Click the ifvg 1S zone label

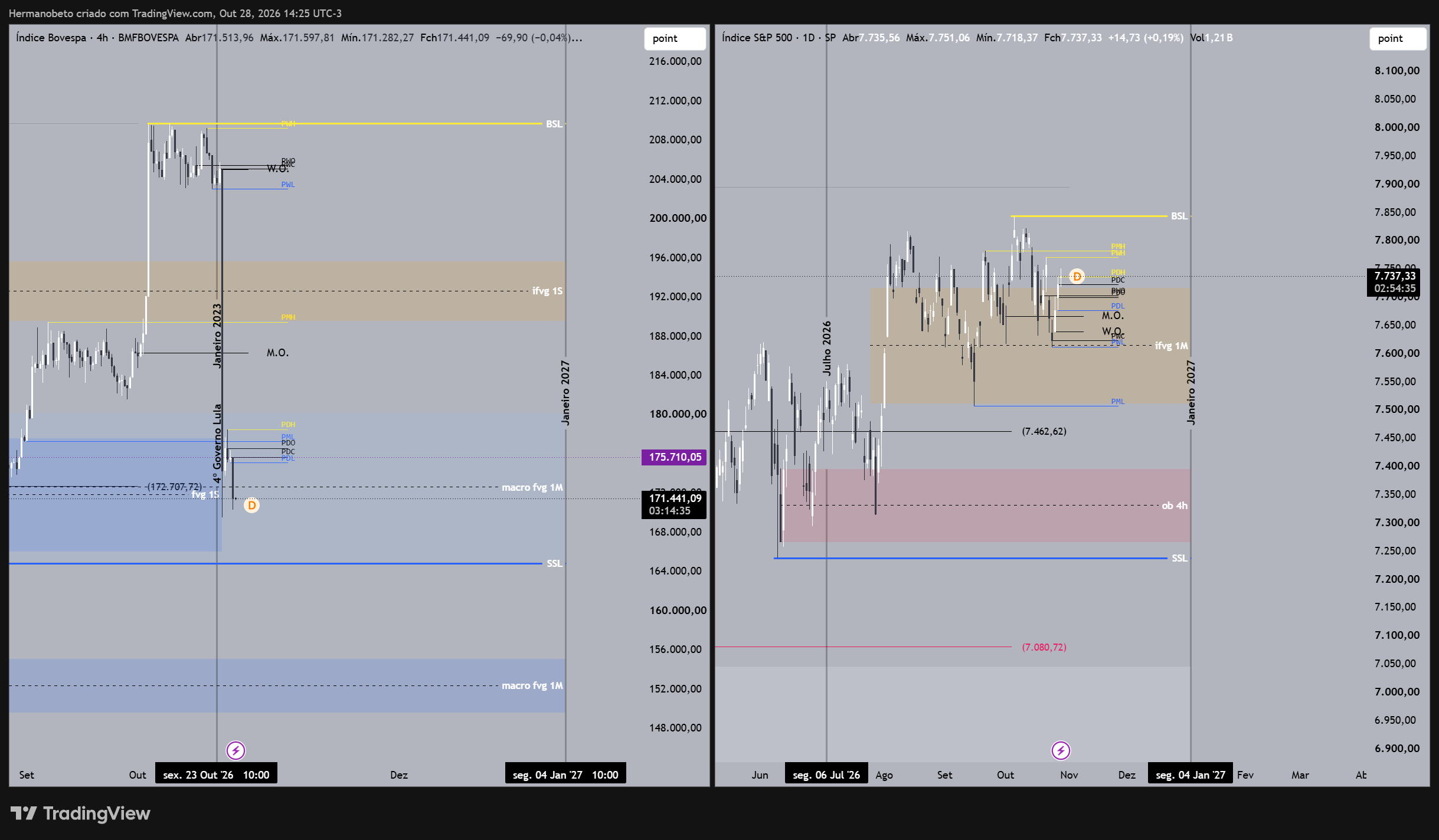point(547,291)
